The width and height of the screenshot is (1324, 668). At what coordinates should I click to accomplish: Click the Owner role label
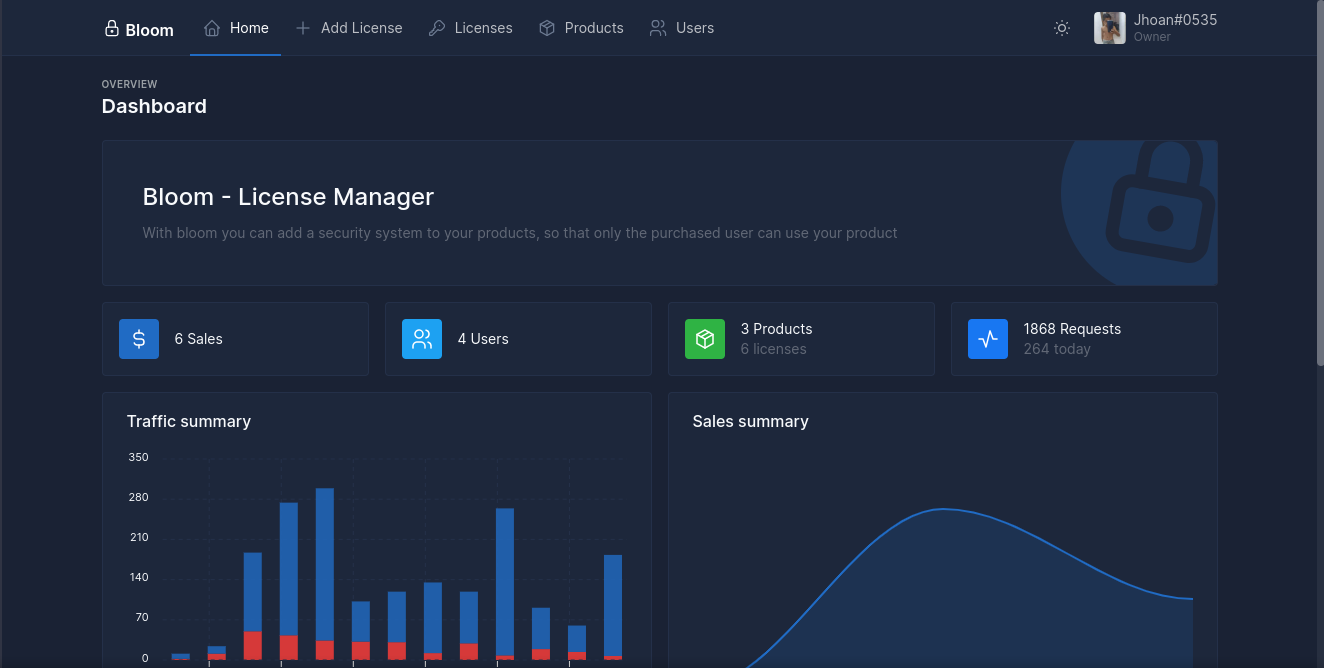1152,37
